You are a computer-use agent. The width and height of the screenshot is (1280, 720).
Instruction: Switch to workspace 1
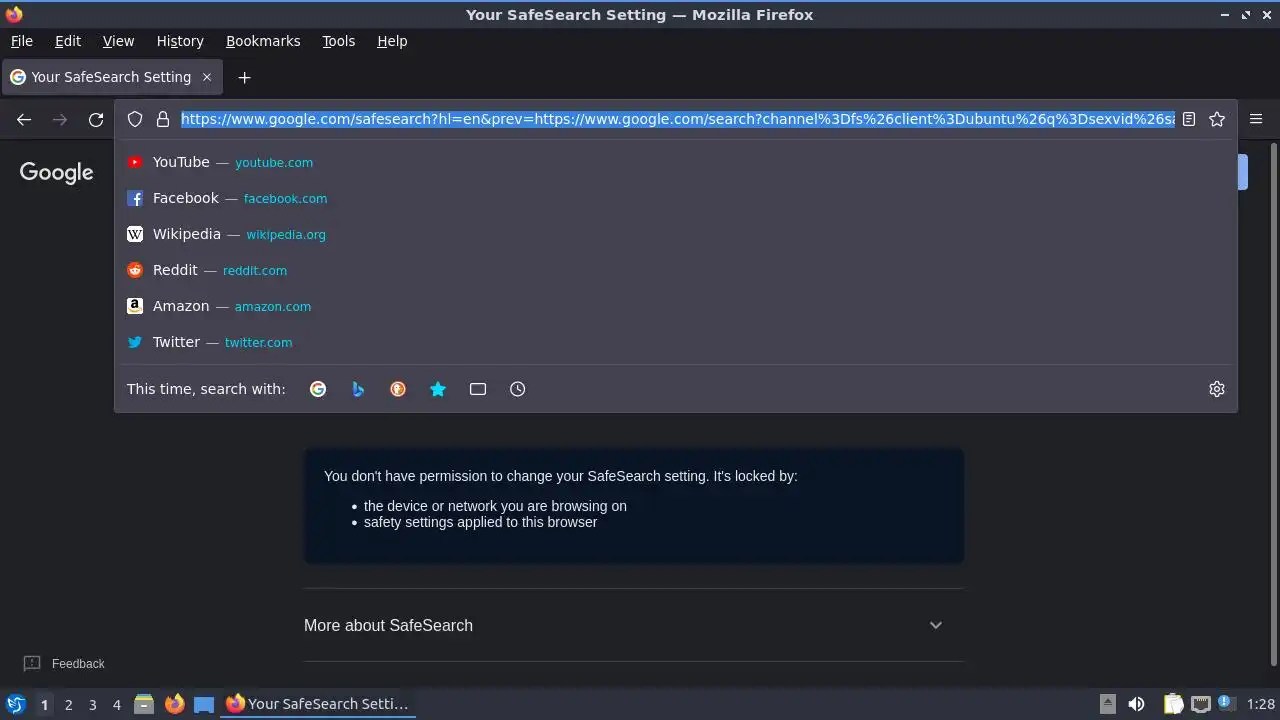click(44, 704)
